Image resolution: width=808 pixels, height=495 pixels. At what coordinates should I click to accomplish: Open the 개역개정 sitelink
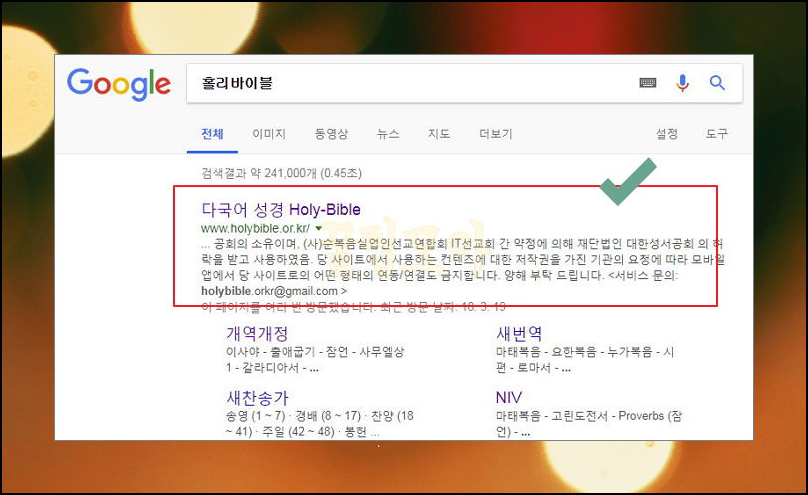(x=257, y=334)
